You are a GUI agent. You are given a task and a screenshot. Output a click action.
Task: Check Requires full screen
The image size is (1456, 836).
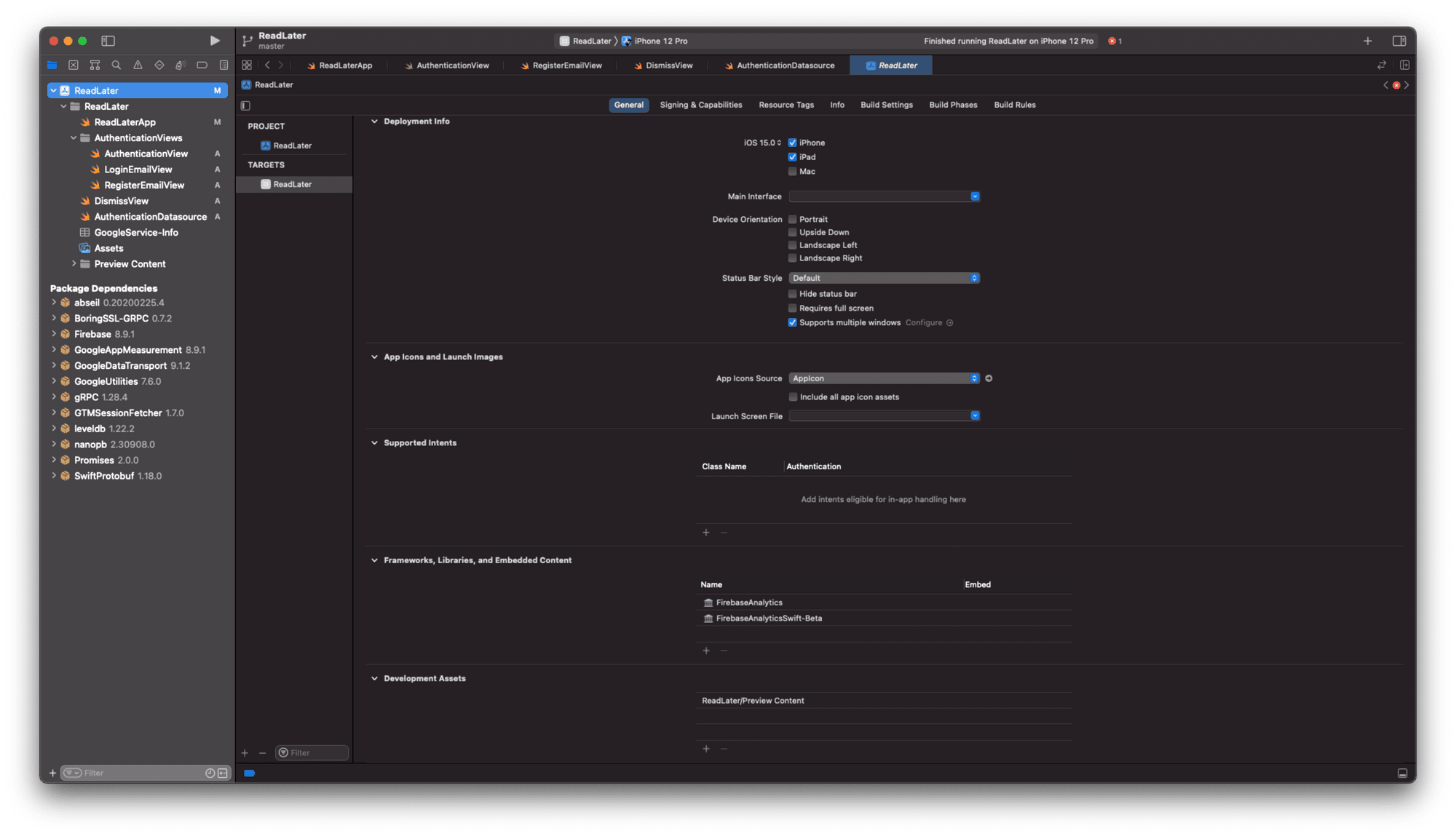[x=793, y=308]
